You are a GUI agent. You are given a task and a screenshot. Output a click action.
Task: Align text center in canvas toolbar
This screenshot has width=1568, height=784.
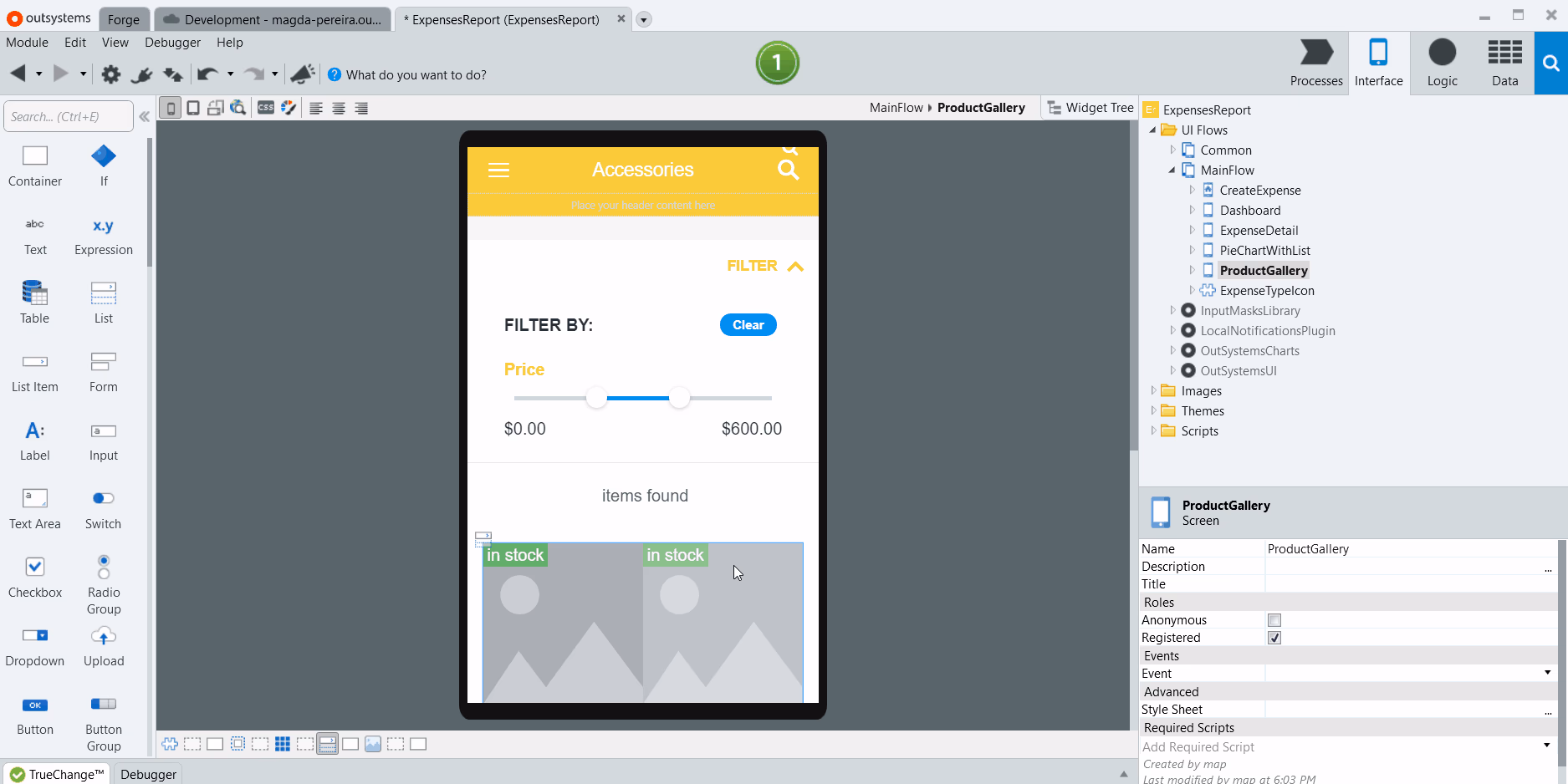click(x=339, y=108)
